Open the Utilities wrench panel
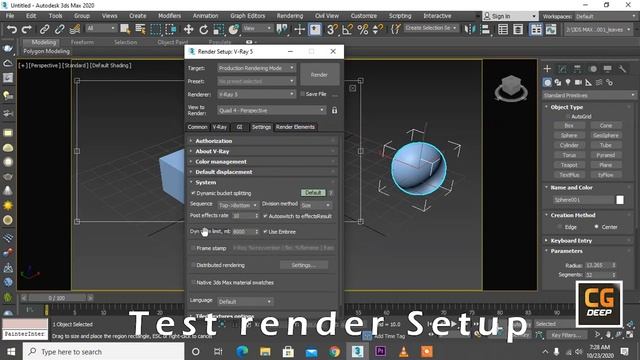The image size is (640, 360). click(622, 69)
